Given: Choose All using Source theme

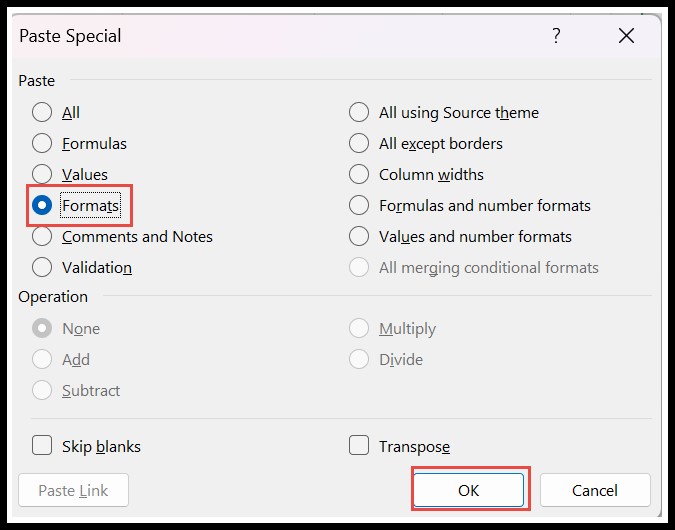Looking at the screenshot, I should click(359, 113).
